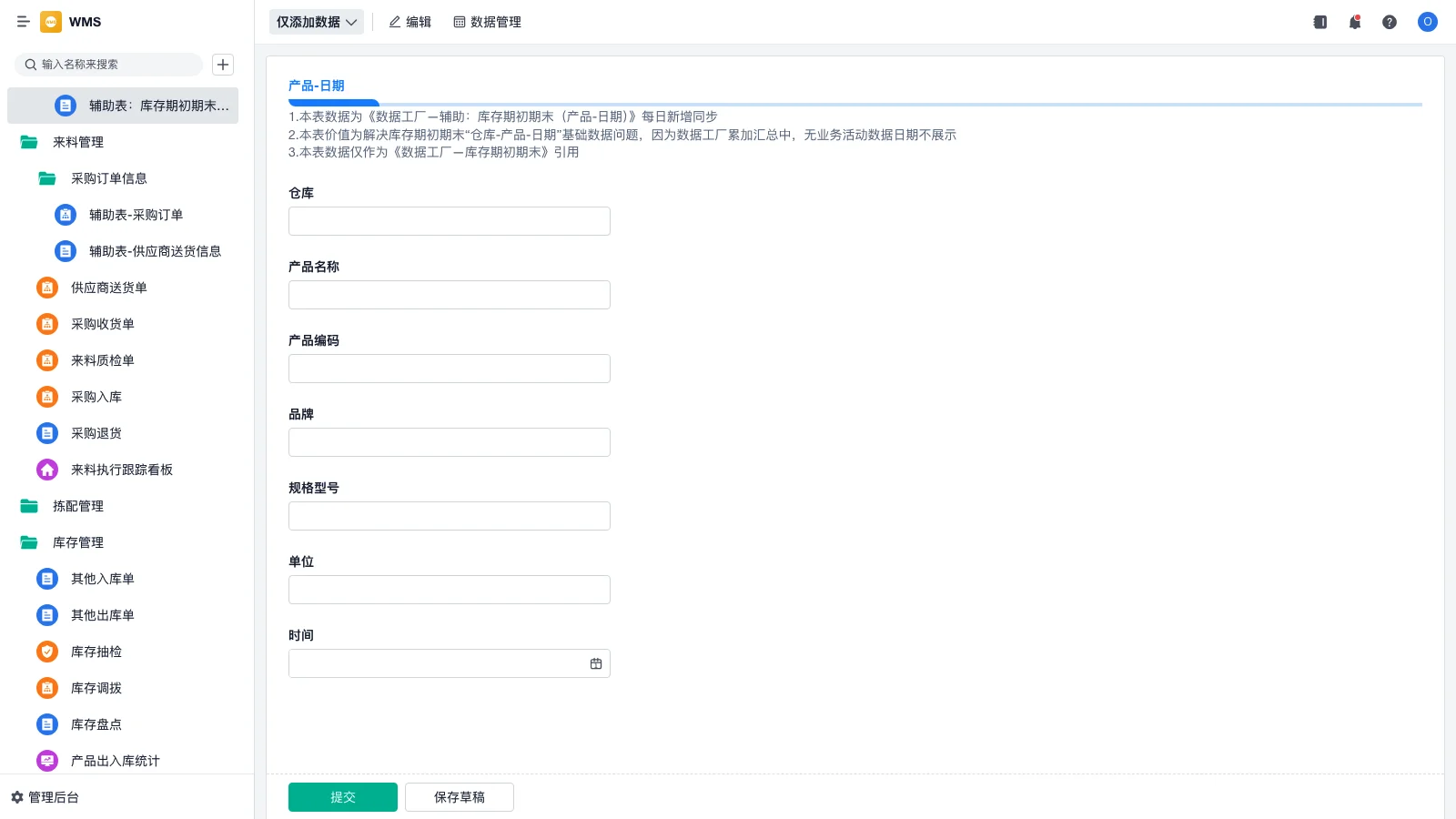
Task: Collapse the sidebar with hamburger icon
Action: coord(24,22)
